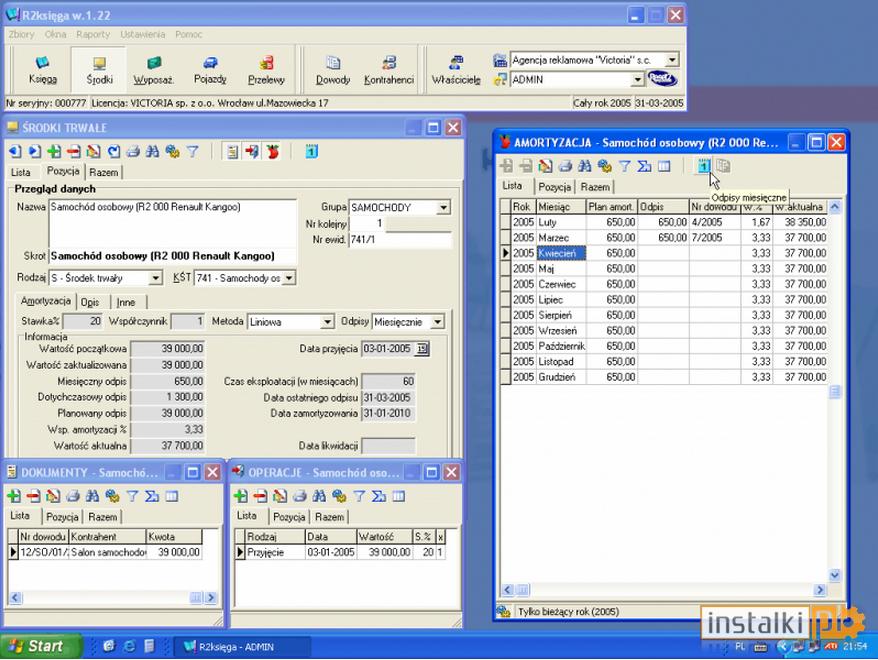Open the Przelewy module
The height and width of the screenshot is (660, 878).
[x=266, y=70]
